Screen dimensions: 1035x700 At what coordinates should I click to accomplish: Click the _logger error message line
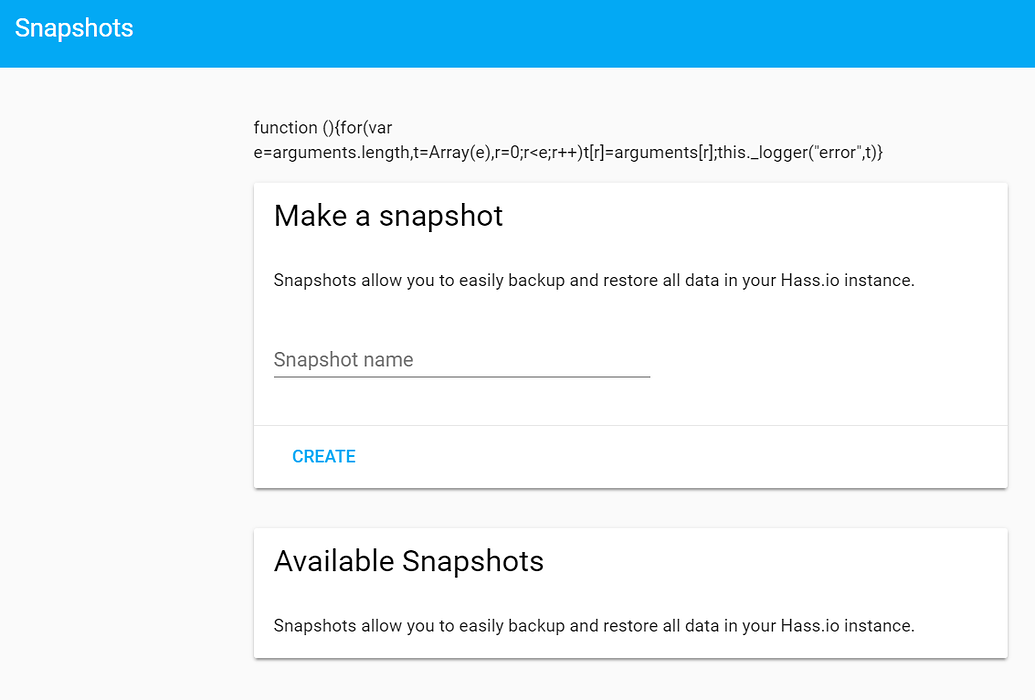(x=568, y=153)
